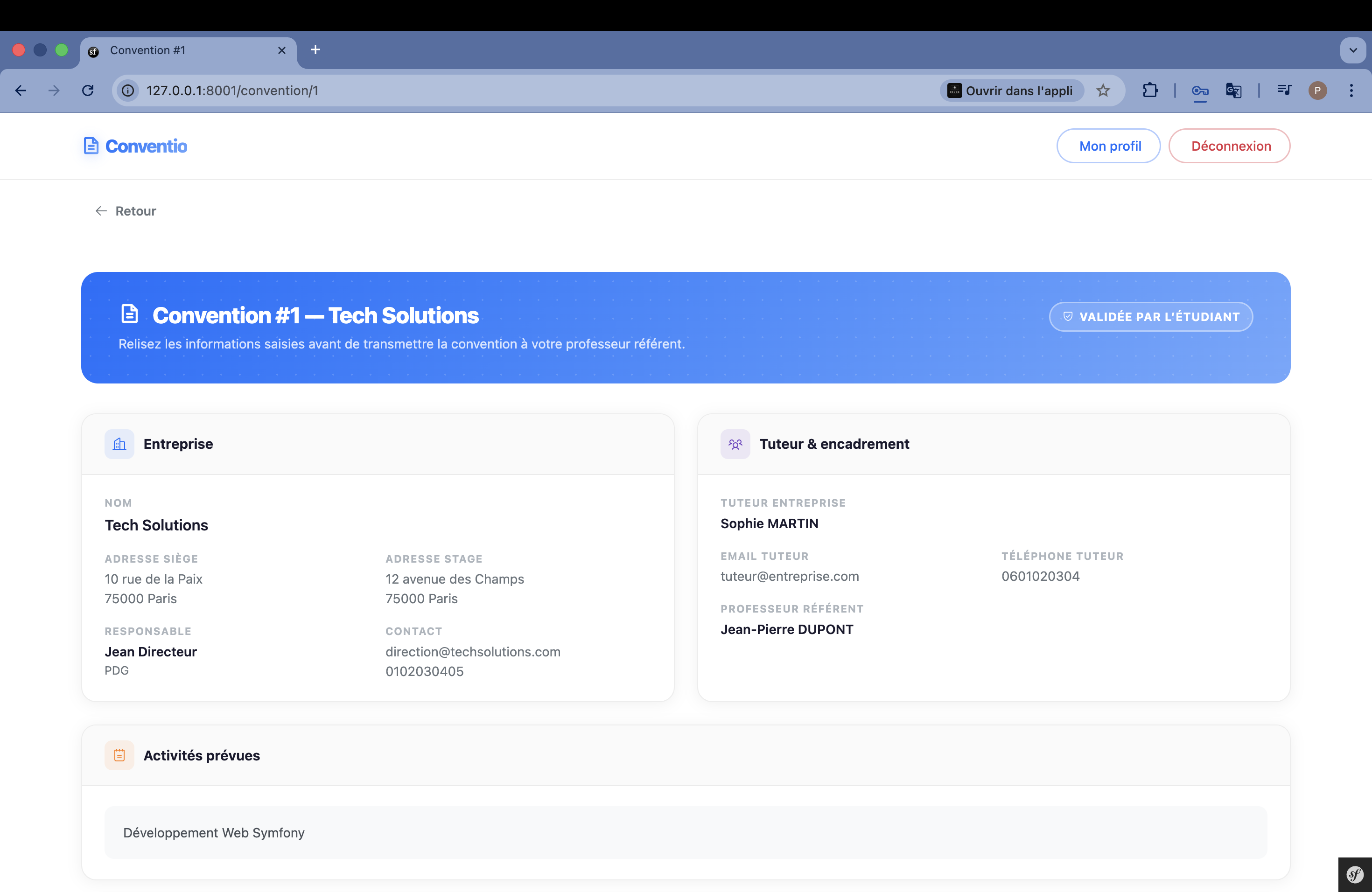The height and width of the screenshot is (892, 1372).
Task: Click the Mon profil button
Action: tap(1109, 146)
